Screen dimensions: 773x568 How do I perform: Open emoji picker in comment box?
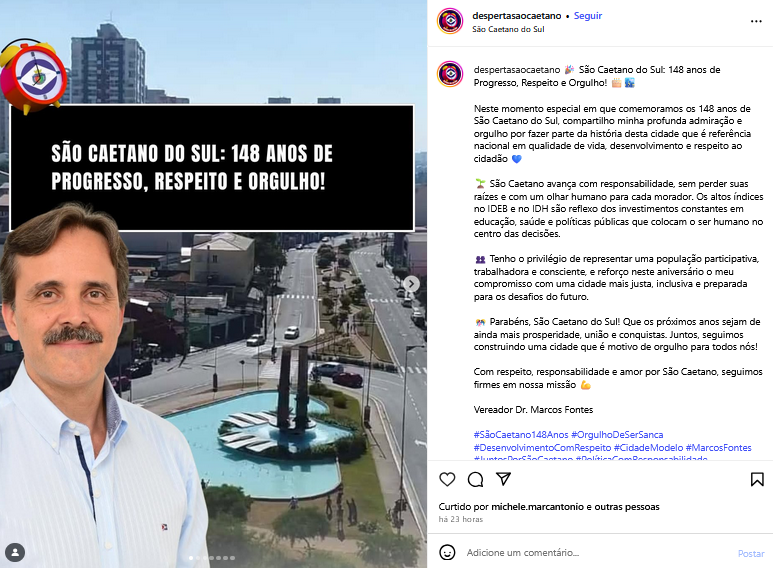447,552
